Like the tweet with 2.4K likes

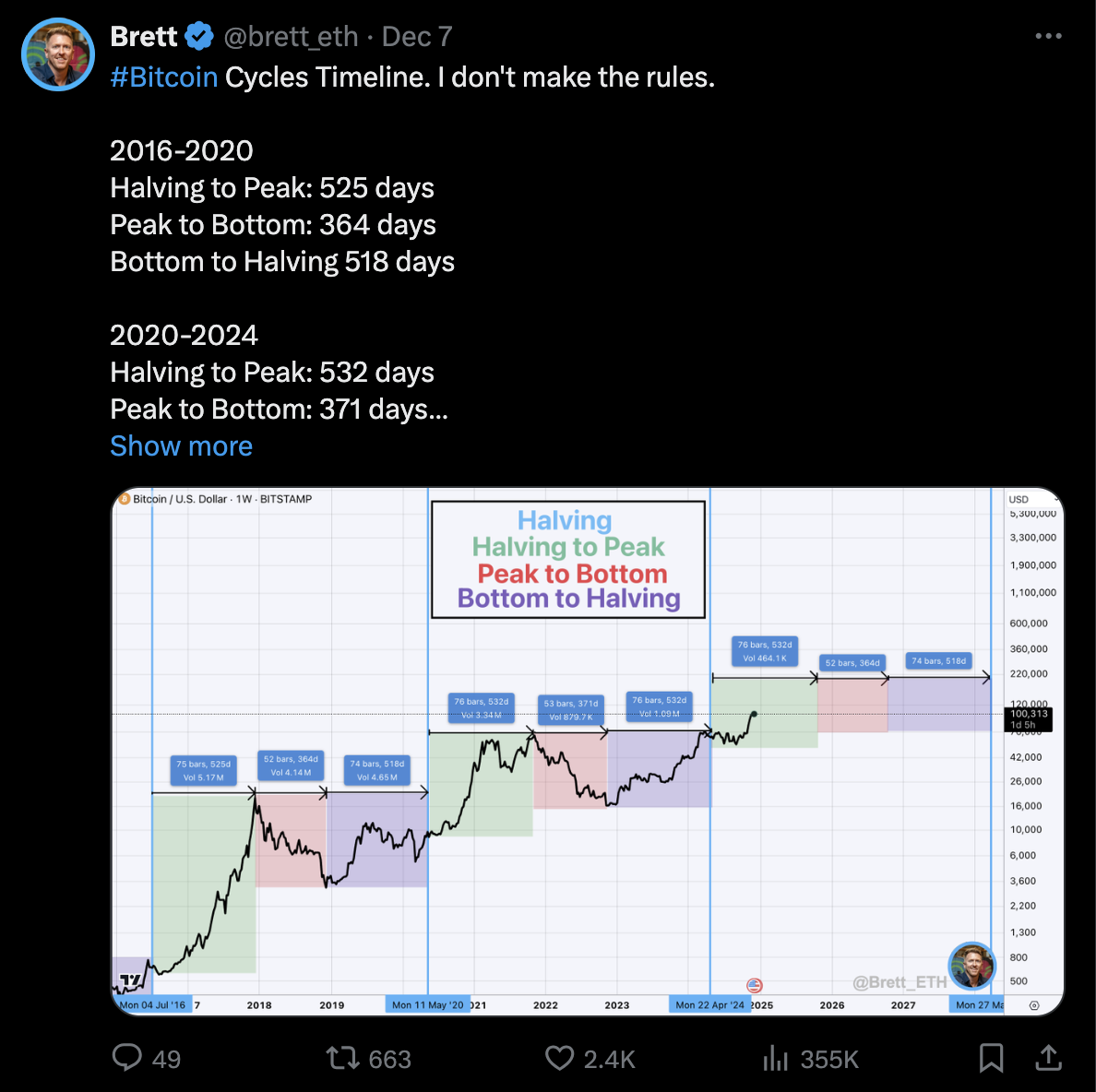(x=559, y=1059)
